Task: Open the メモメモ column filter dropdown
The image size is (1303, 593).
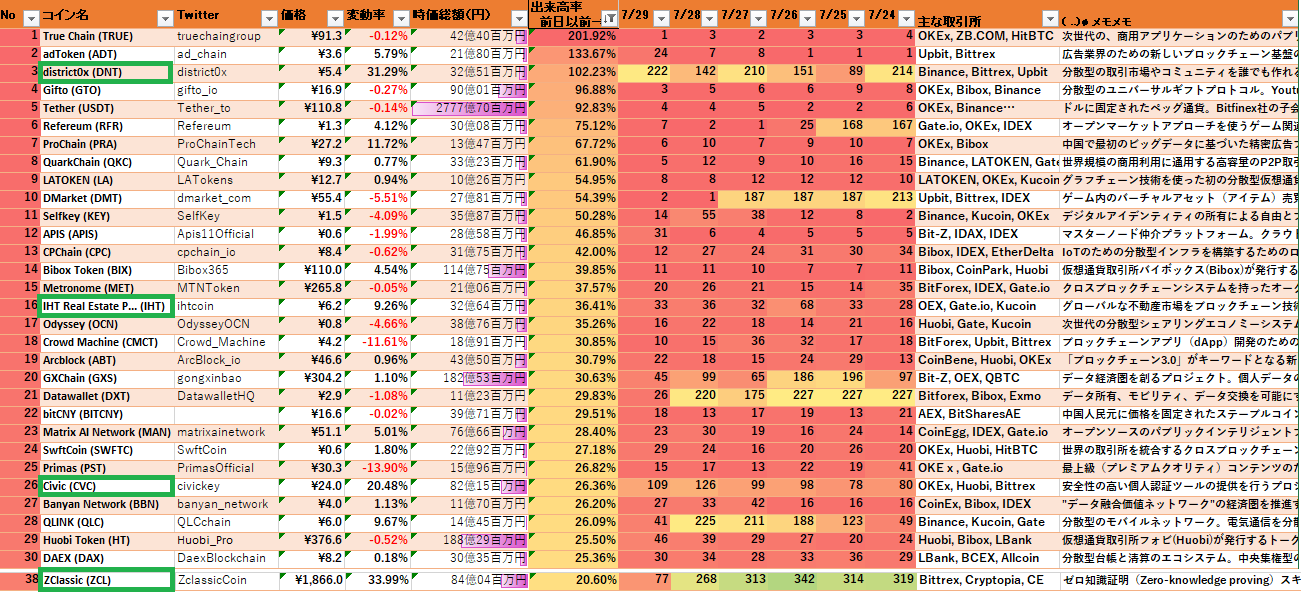Action: point(1290,18)
